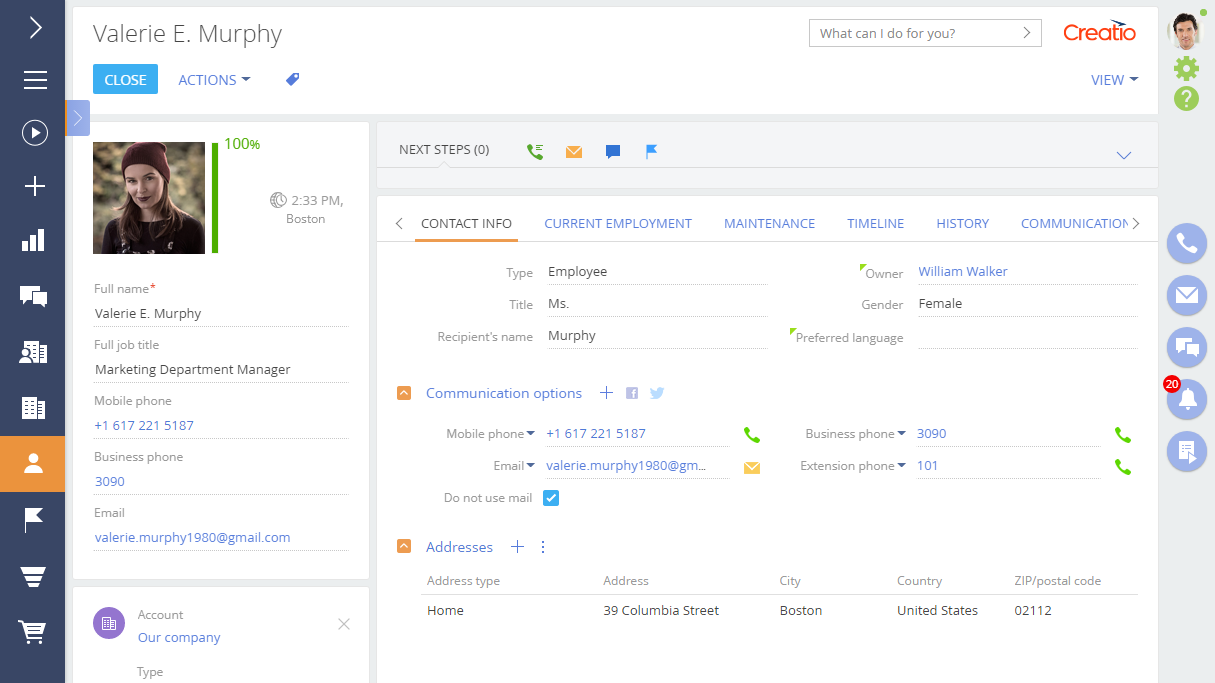Switch to the Timeline tab
Viewport: 1215px width, 683px height.
pos(875,223)
